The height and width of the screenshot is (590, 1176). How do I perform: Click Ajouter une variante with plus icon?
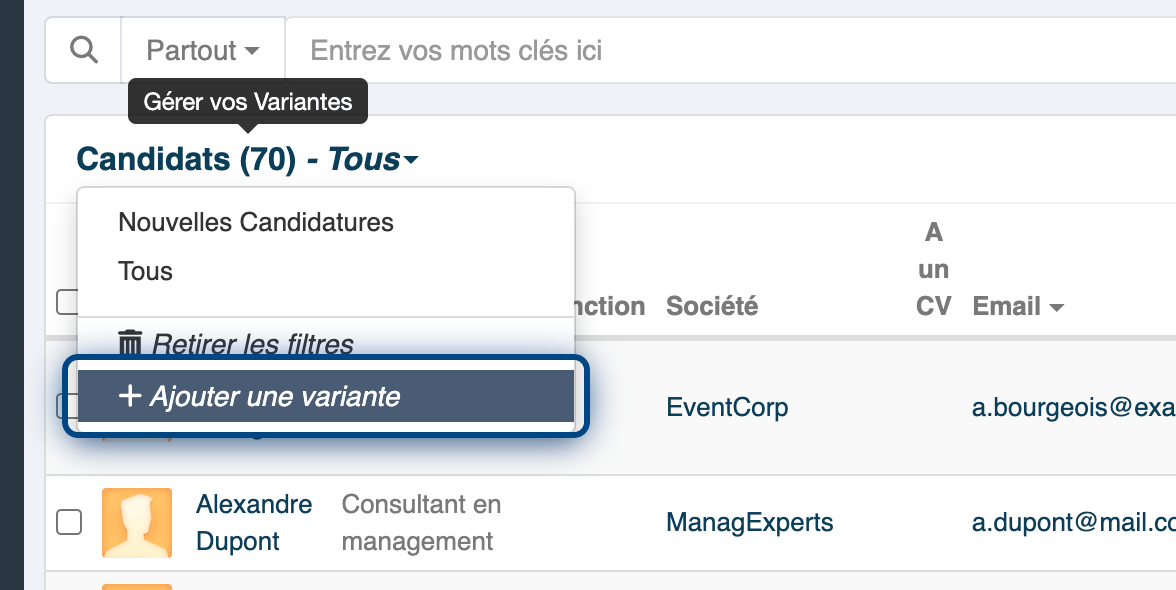pos(326,396)
